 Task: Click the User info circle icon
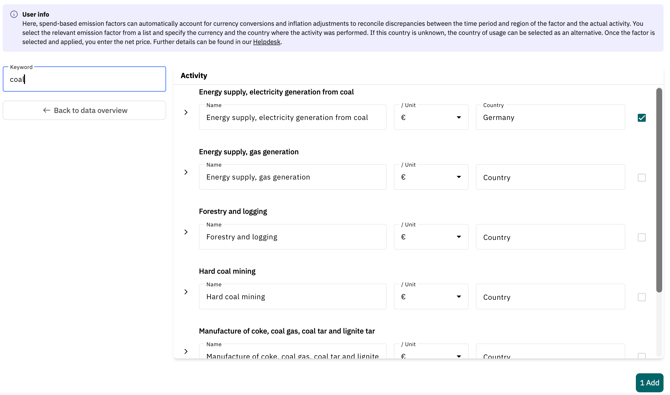[14, 14]
